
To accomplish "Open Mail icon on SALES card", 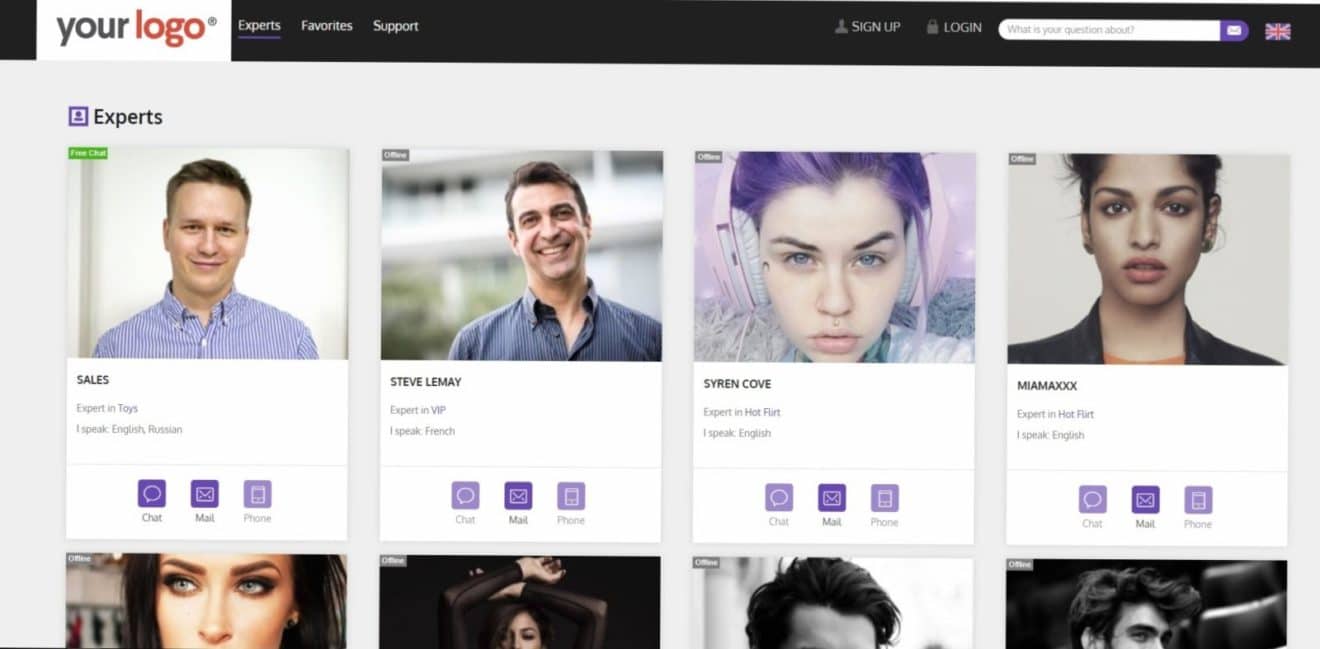I will pos(205,494).
